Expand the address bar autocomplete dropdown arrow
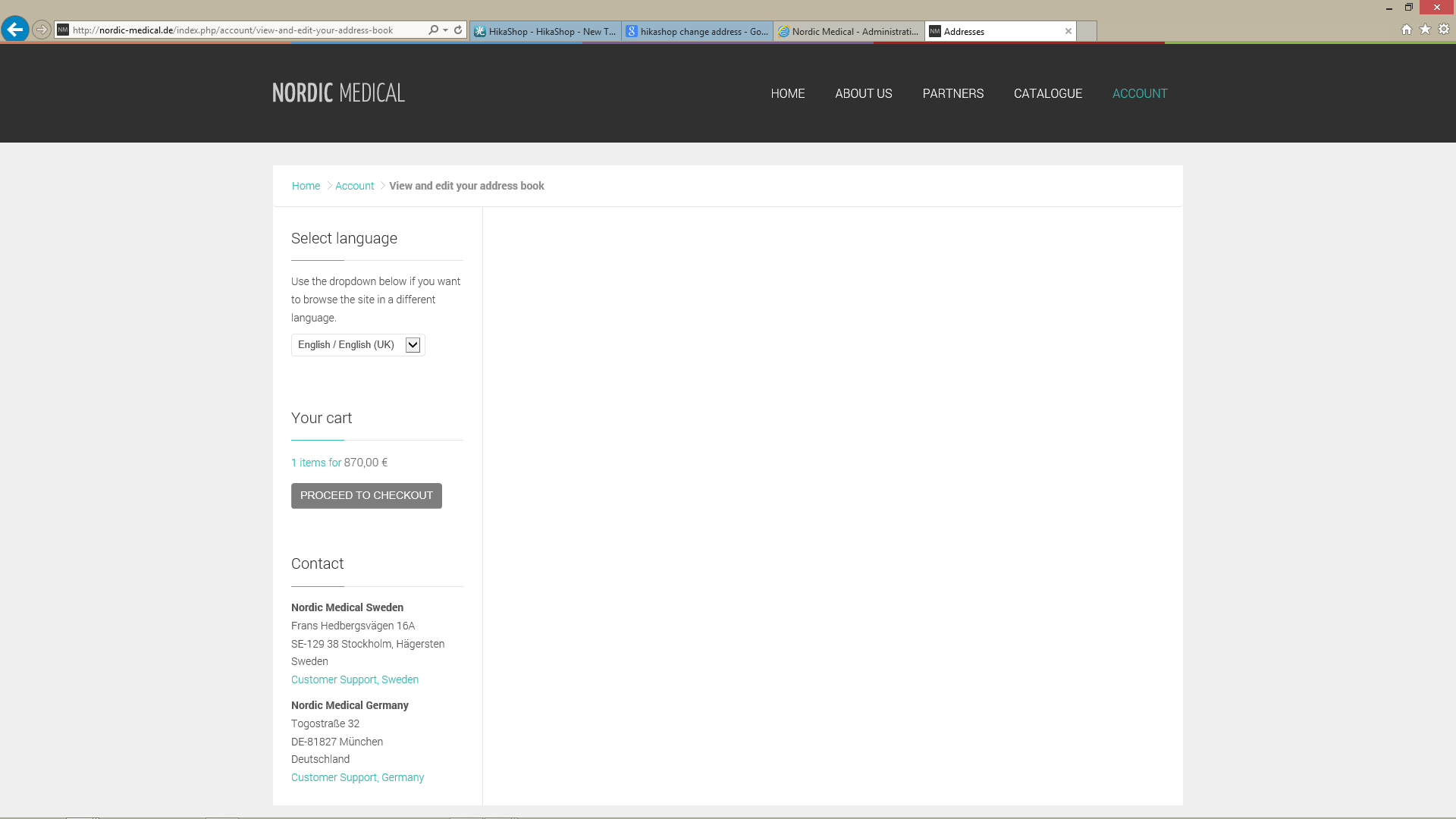The image size is (1456, 819). point(445,30)
